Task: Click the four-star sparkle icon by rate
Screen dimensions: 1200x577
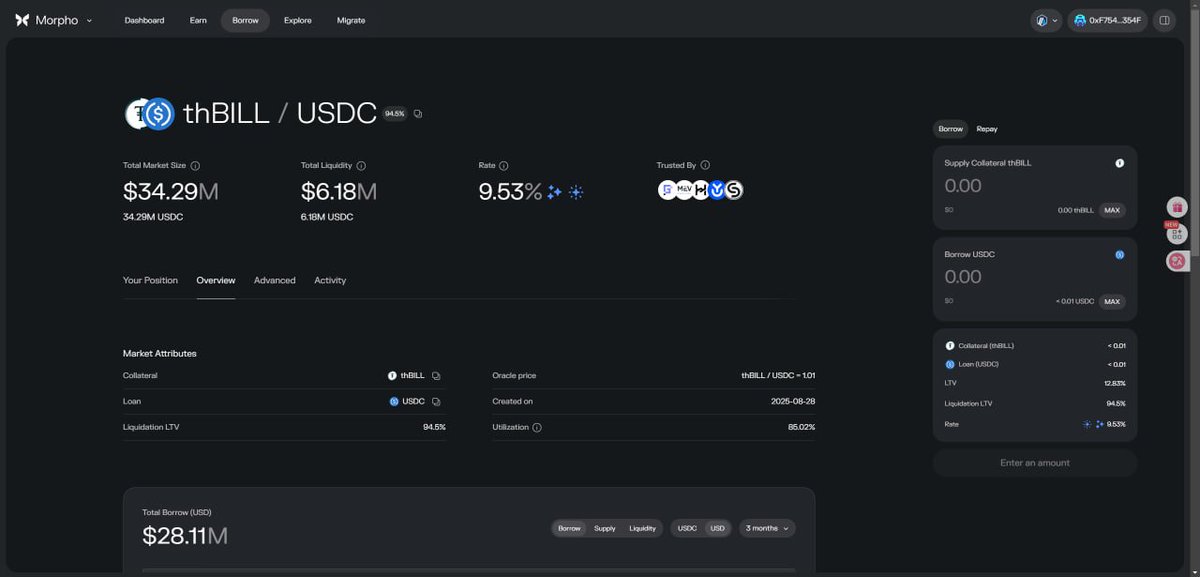Action: pyautogui.click(x=554, y=193)
